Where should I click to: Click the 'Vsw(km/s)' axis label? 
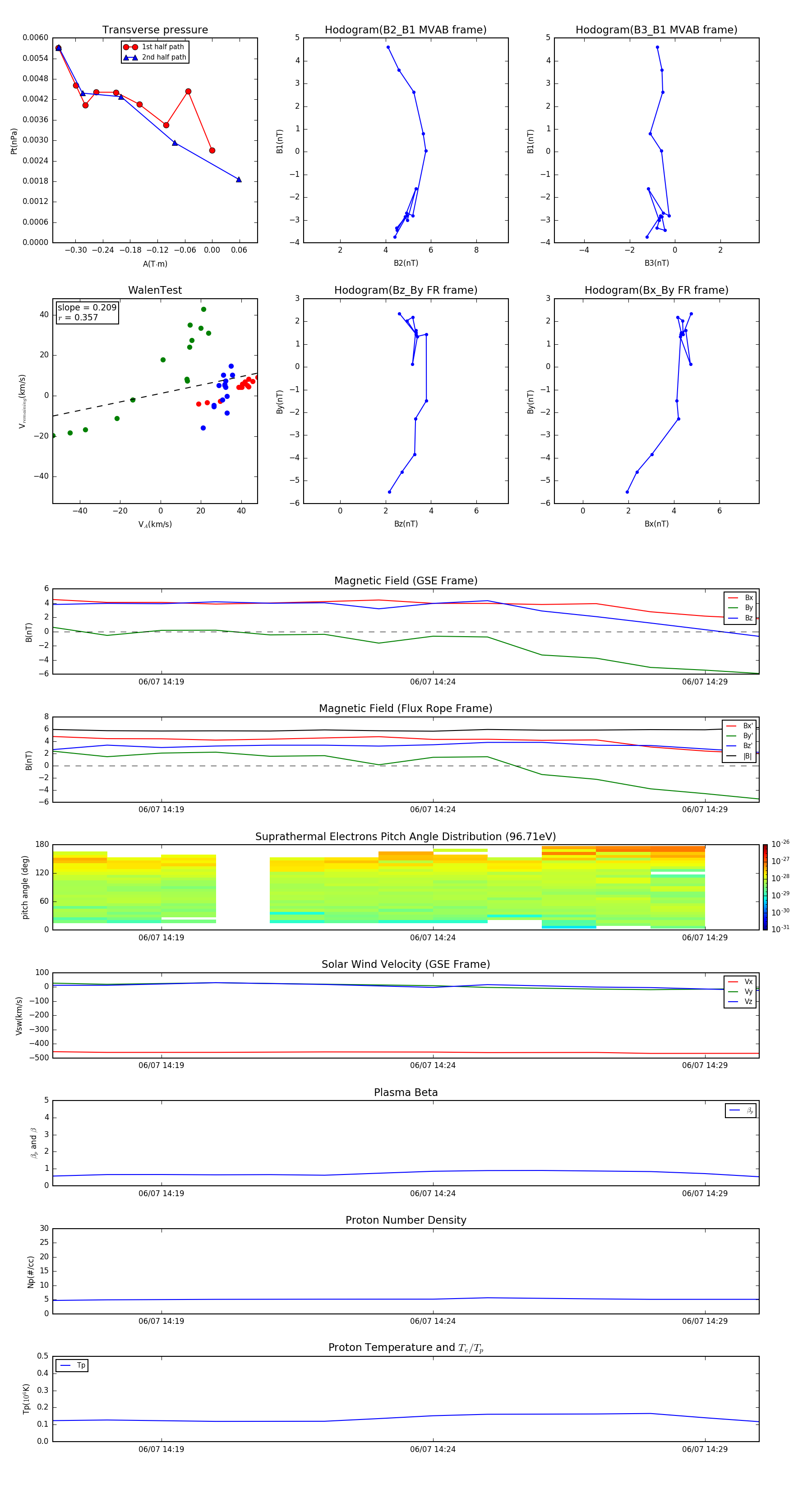18,1016
